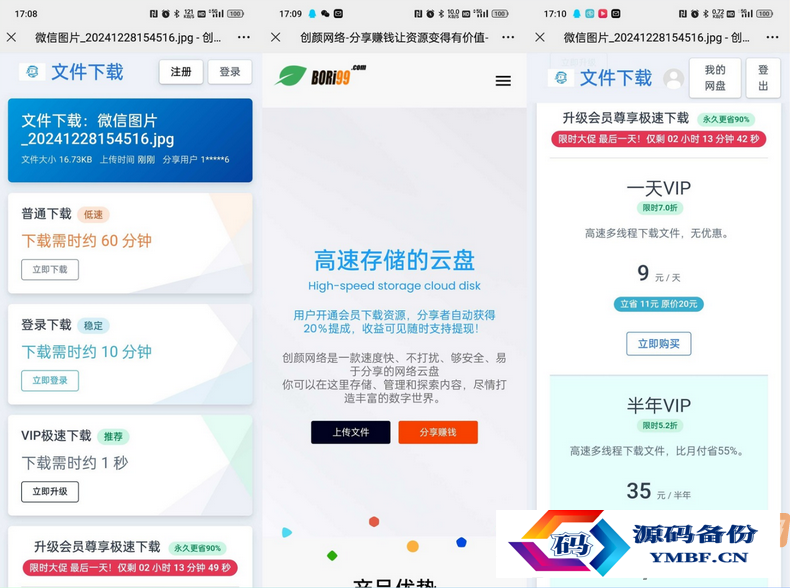Click 立即升级 for VIP download

[x=50, y=492]
